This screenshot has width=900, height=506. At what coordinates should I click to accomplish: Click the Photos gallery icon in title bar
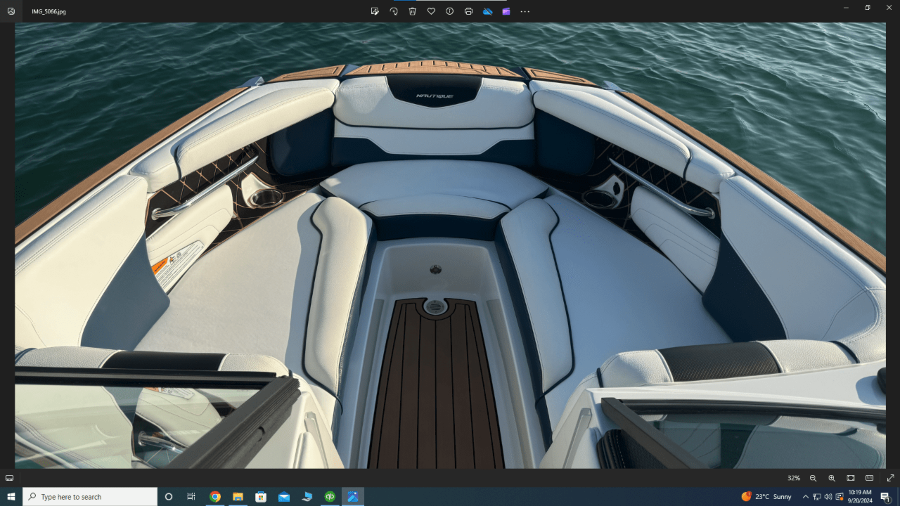pos(11,11)
